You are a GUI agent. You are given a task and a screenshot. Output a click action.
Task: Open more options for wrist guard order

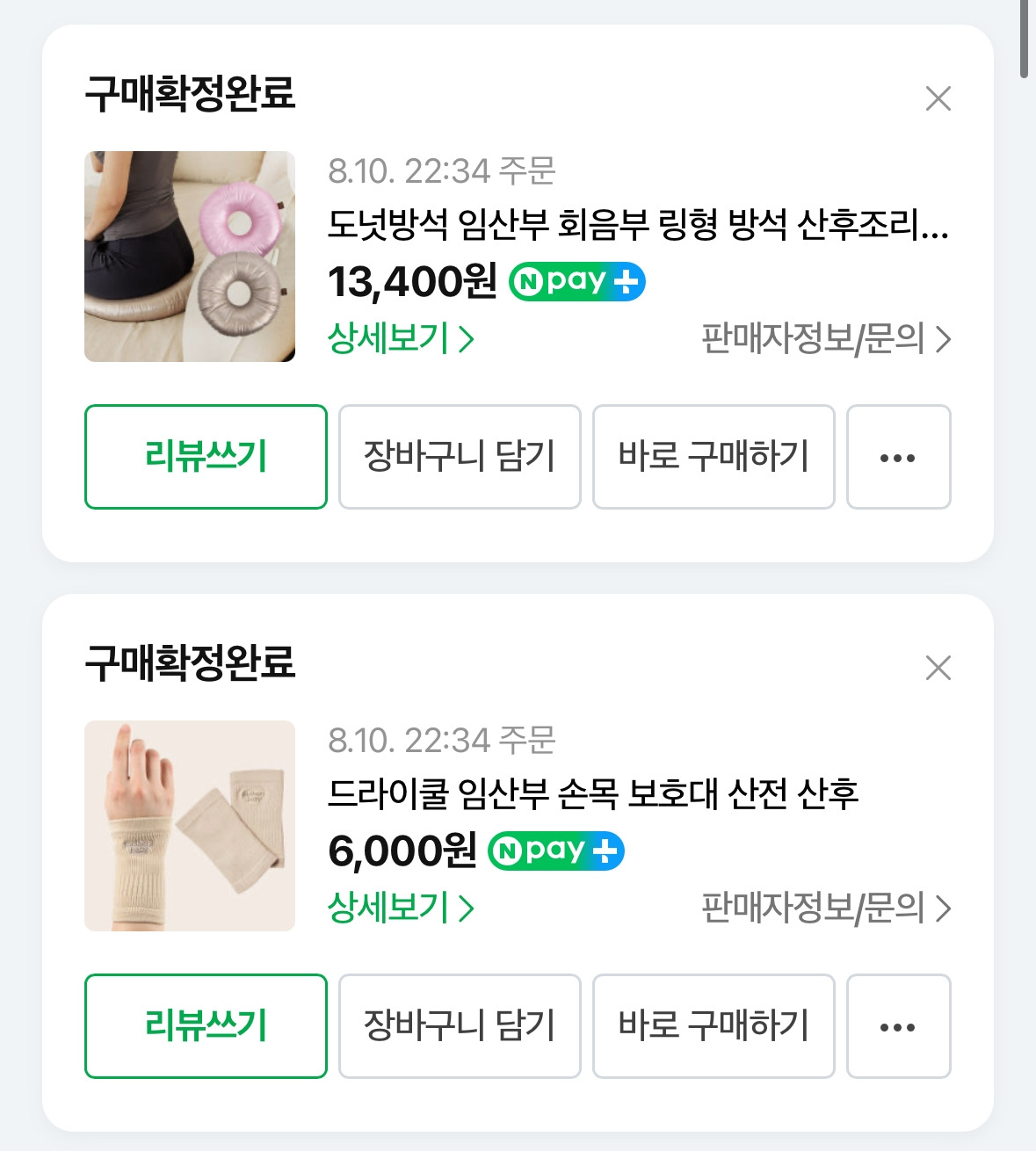[898, 1026]
